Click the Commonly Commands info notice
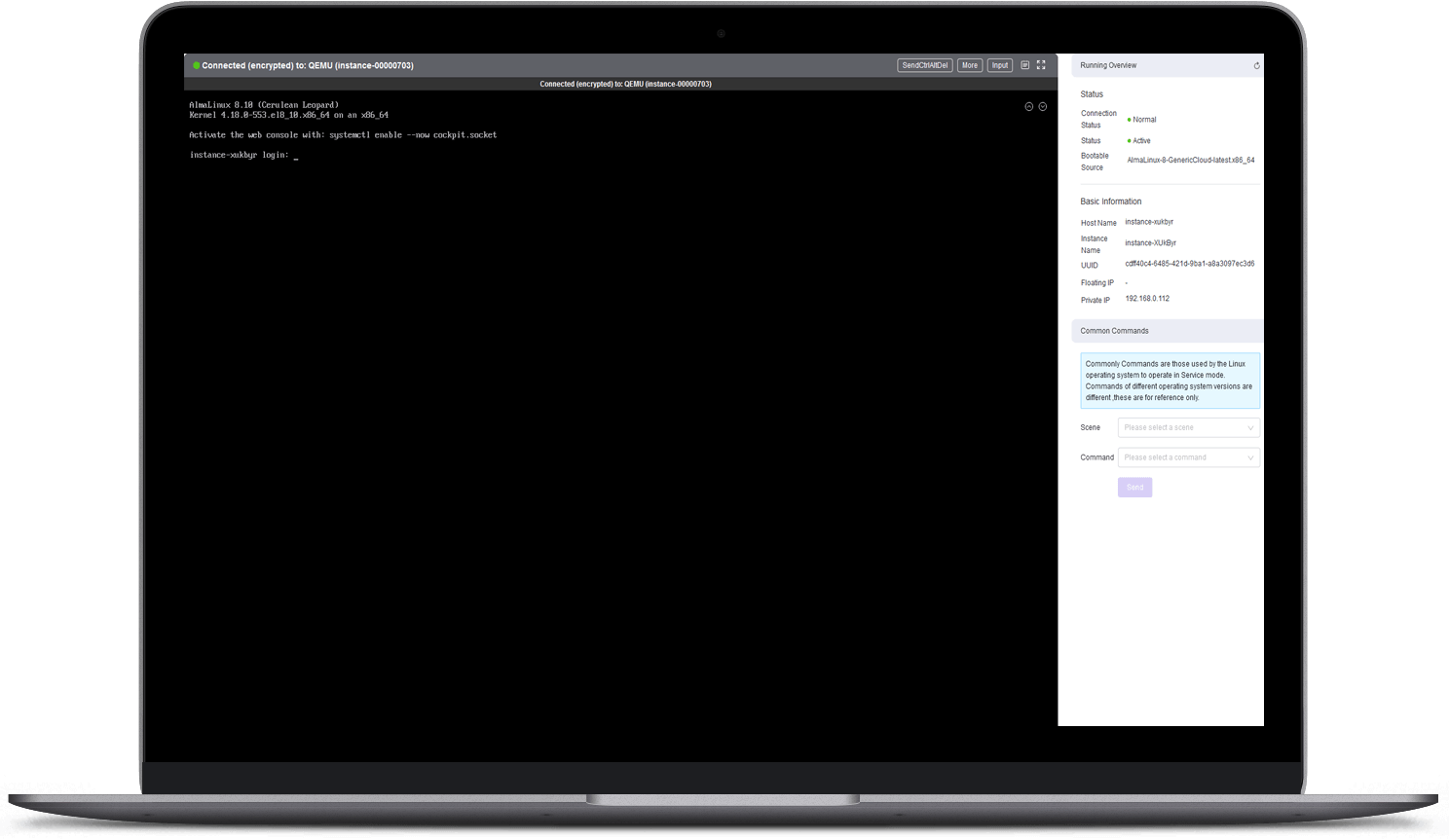Viewport: 1449px width, 840px height. click(1170, 381)
